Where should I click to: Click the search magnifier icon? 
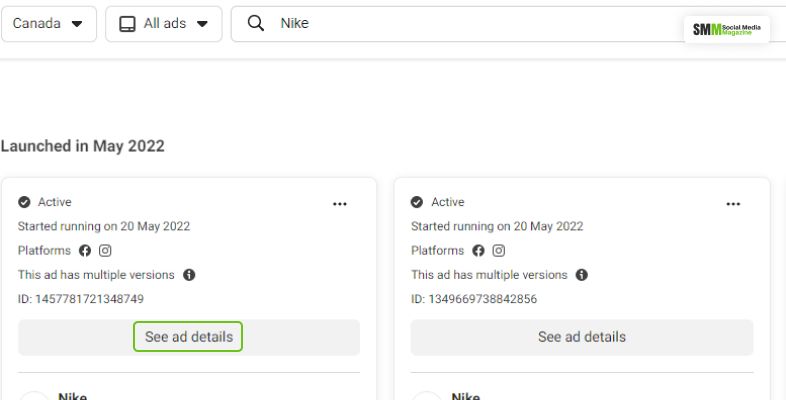tap(256, 24)
